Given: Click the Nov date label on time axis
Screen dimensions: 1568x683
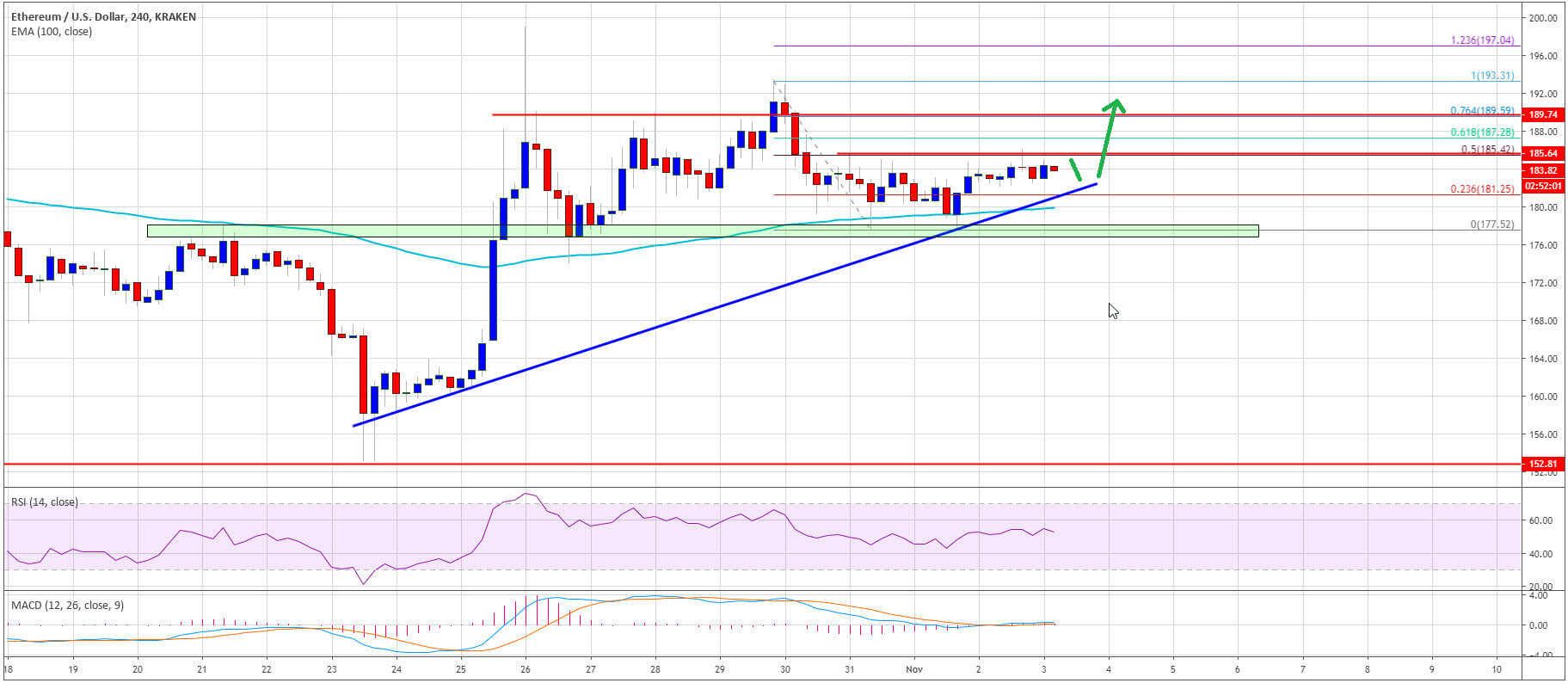Looking at the screenshot, I should click(x=914, y=668).
